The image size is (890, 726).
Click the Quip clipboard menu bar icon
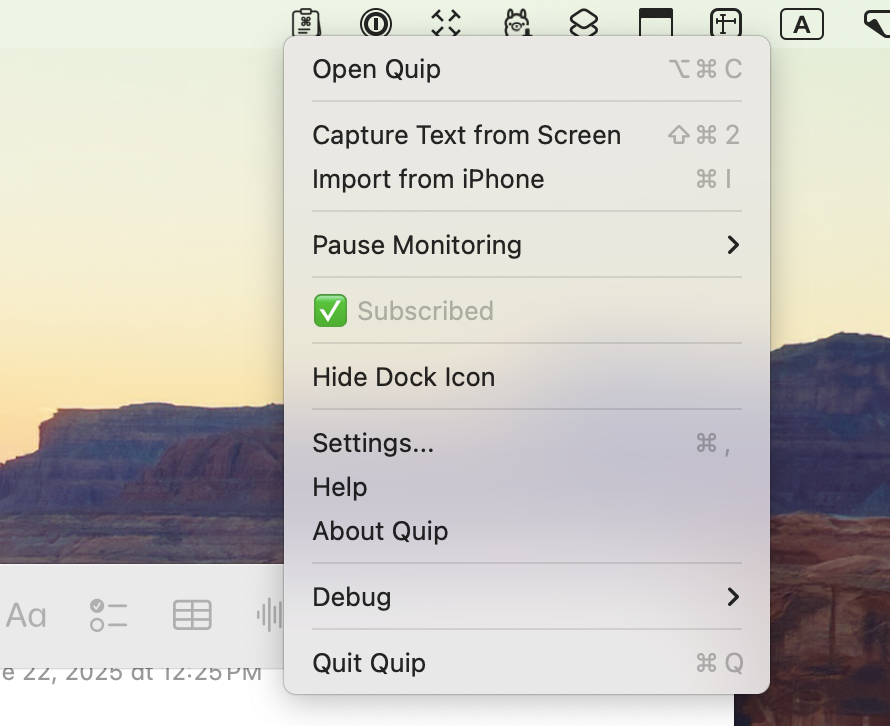click(x=307, y=23)
